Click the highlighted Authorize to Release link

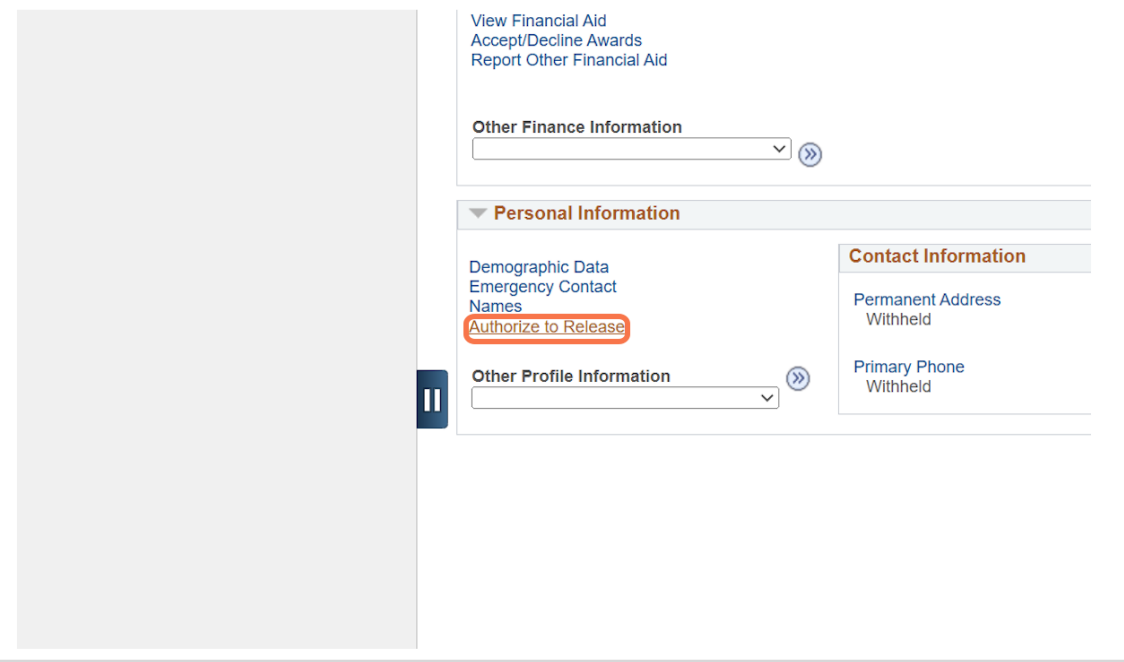547,327
